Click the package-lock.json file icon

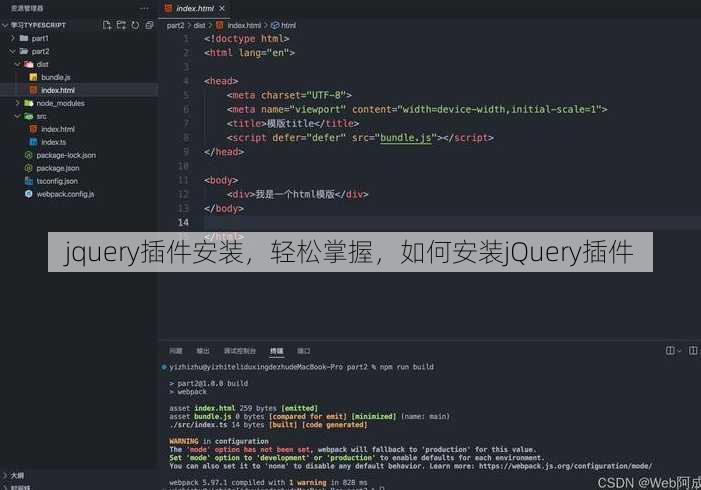click(29, 155)
